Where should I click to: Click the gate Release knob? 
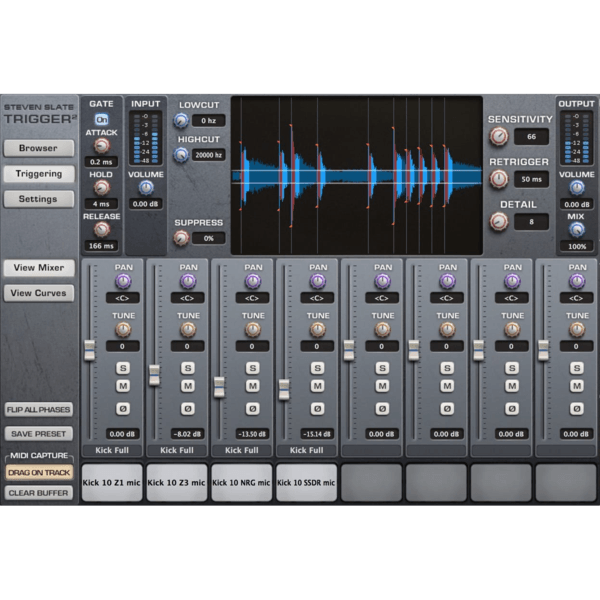pos(101,229)
